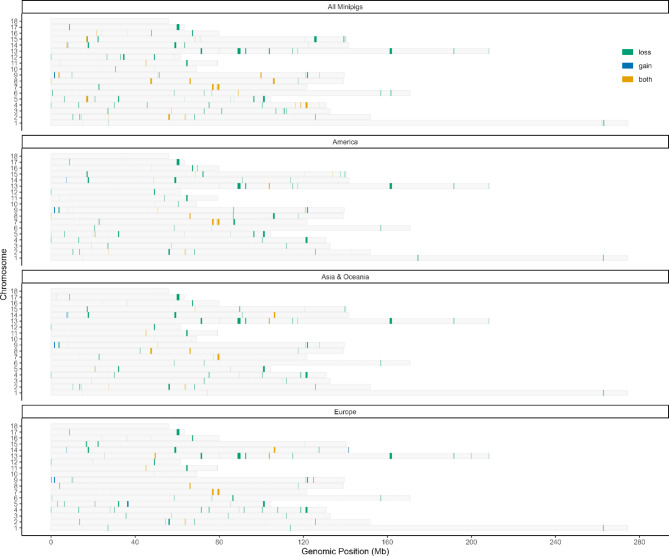Click the blue gain legend swatch
Image resolution: width=669 pixels, height=556 pixels.
627,66
